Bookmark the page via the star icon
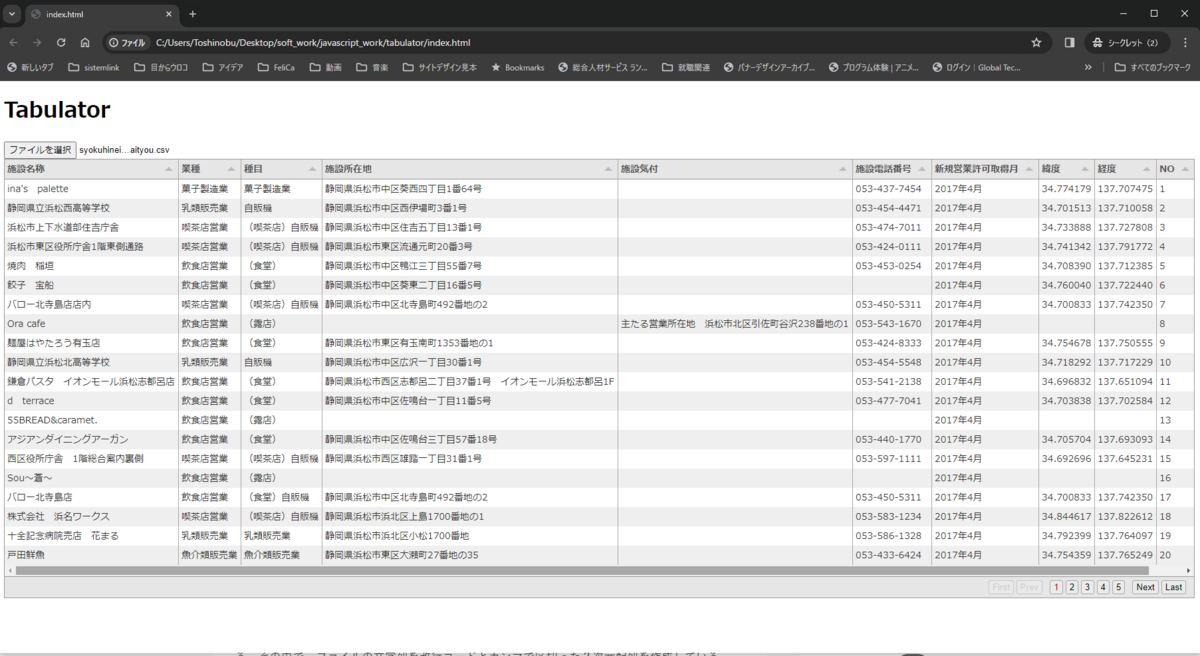Image resolution: width=1200 pixels, height=656 pixels. (1037, 42)
